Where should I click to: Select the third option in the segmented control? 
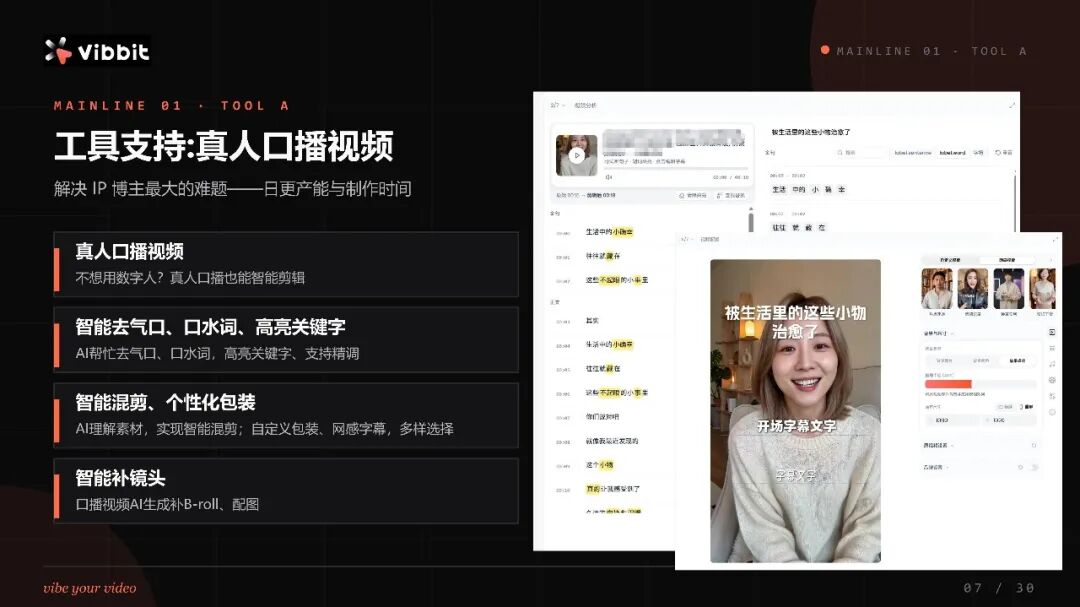click(1017, 359)
